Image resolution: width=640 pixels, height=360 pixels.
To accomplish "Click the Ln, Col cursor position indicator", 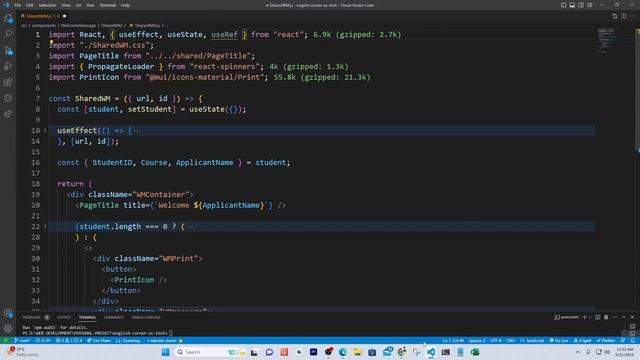I will [x=453, y=340].
